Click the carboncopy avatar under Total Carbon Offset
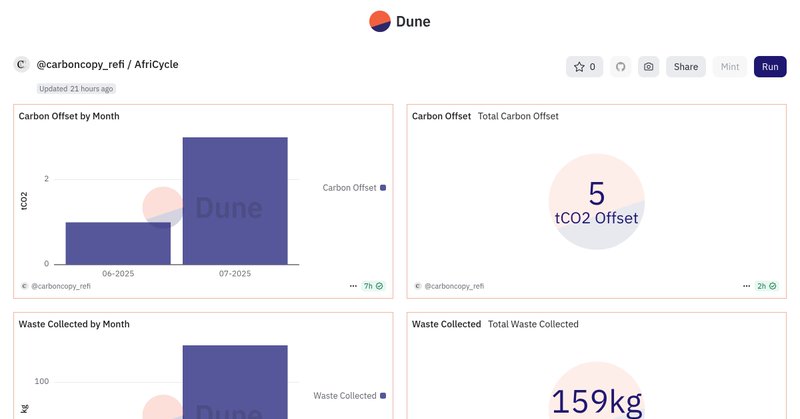Viewport: 800px width, 419px height. [x=418, y=286]
